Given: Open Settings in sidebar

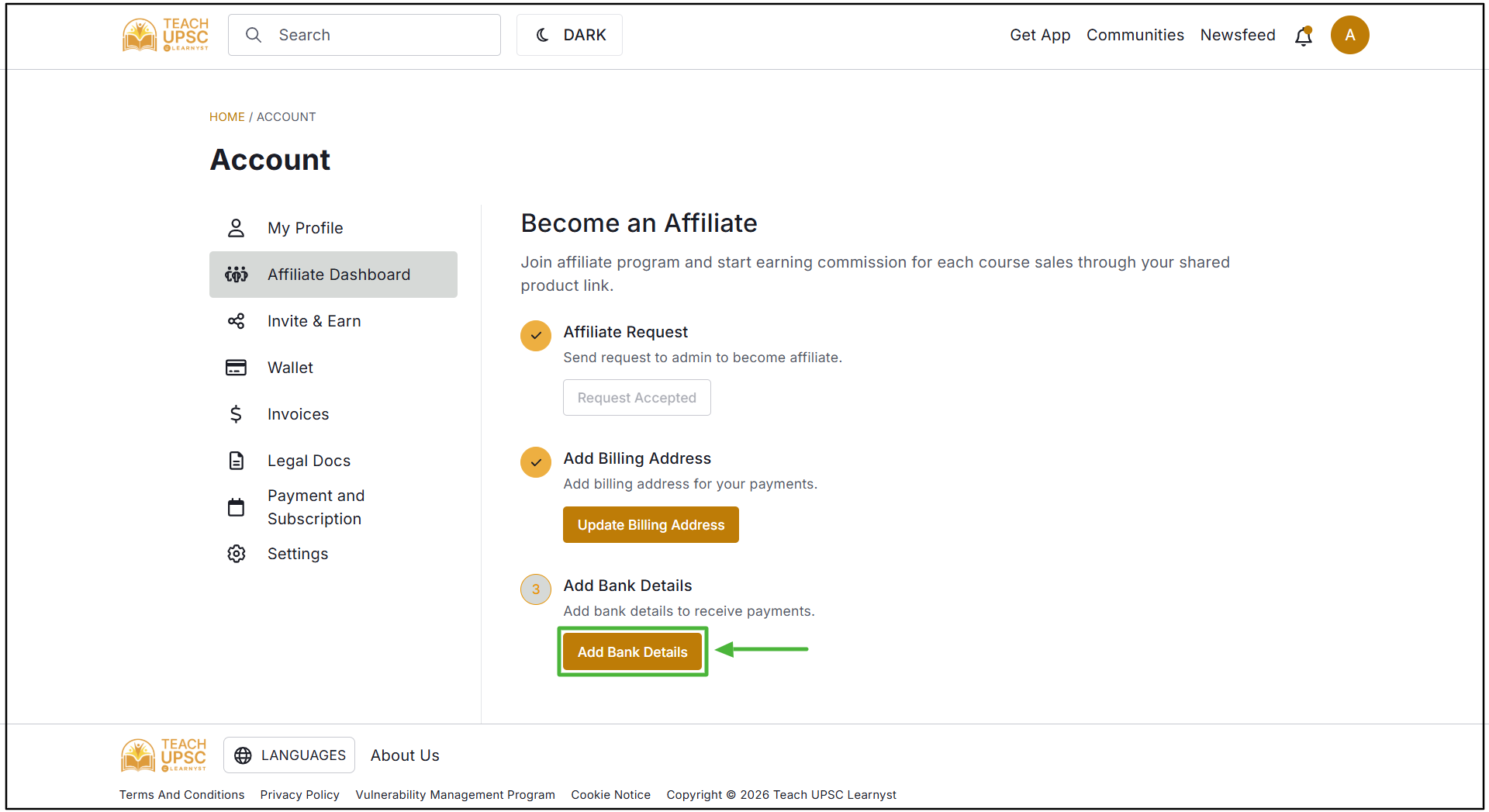Looking at the screenshot, I should pos(333,554).
